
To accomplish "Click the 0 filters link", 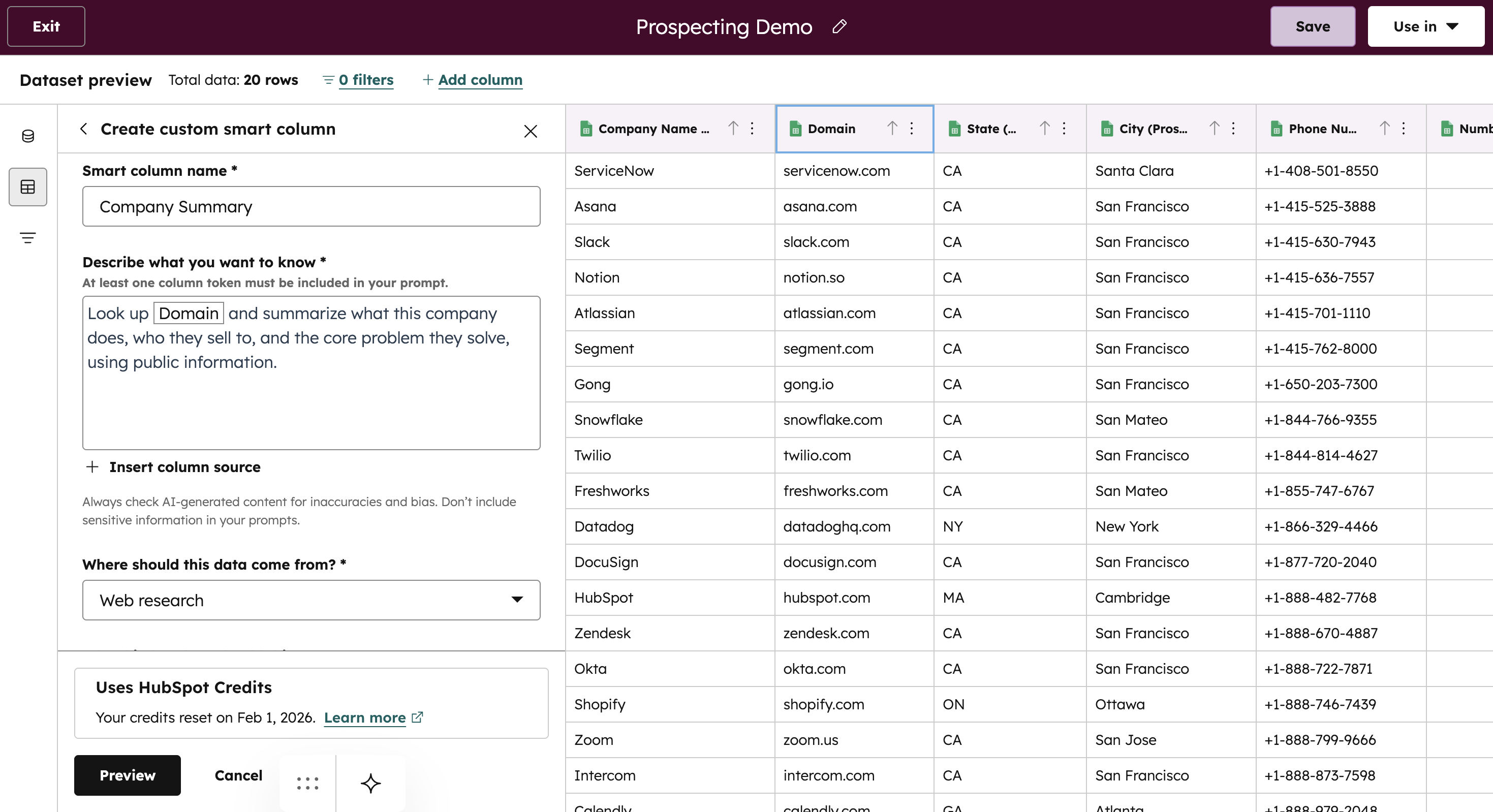I will click(x=365, y=79).
